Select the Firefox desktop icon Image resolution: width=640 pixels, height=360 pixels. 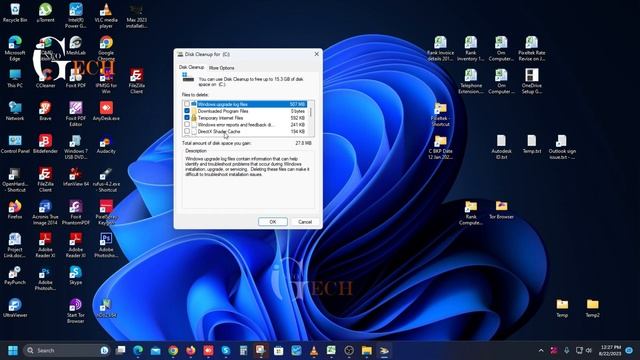pyautogui.click(x=15, y=209)
